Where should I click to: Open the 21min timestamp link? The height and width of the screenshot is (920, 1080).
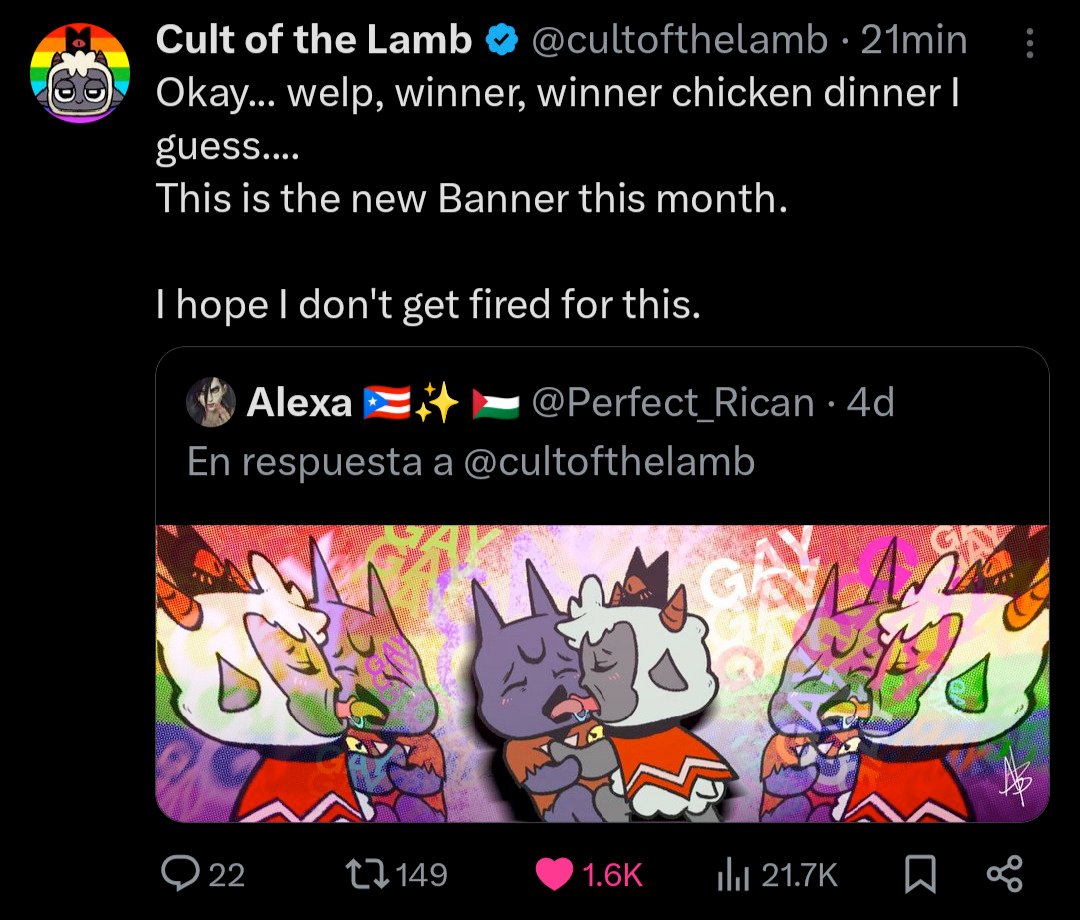point(913,40)
